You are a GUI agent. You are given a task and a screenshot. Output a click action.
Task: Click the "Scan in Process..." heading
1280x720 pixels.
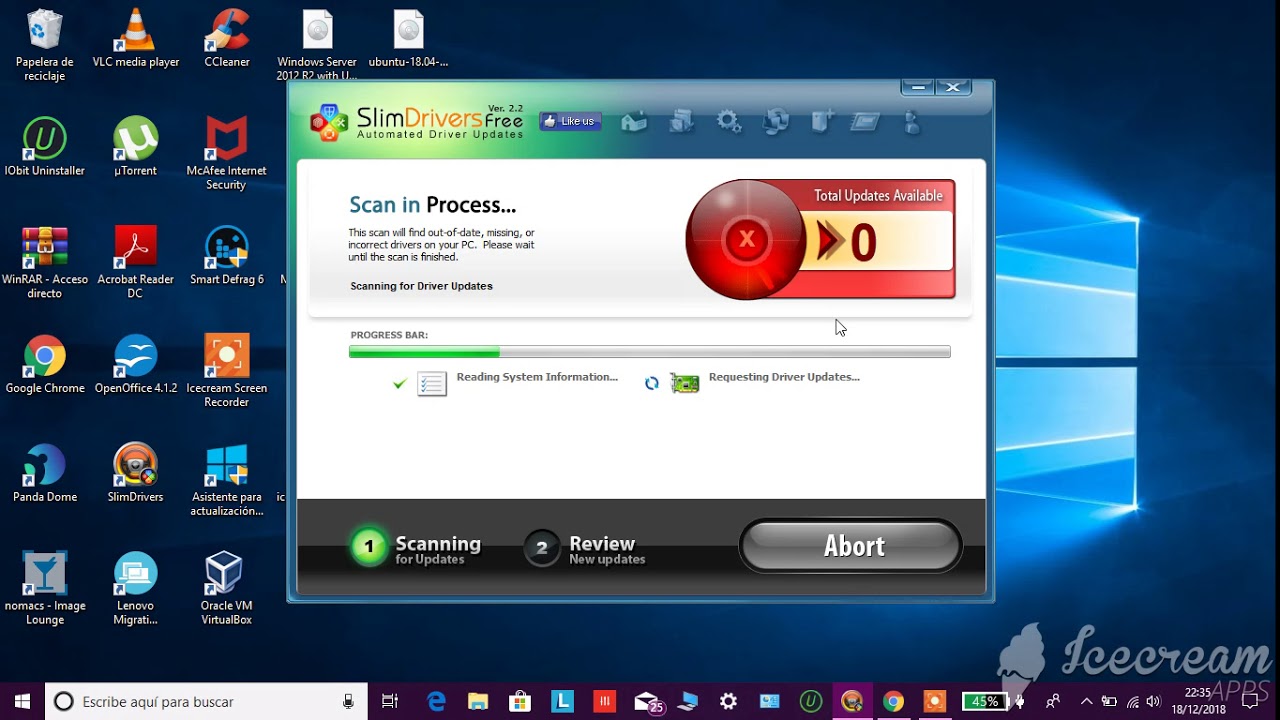tap(432, 205)
